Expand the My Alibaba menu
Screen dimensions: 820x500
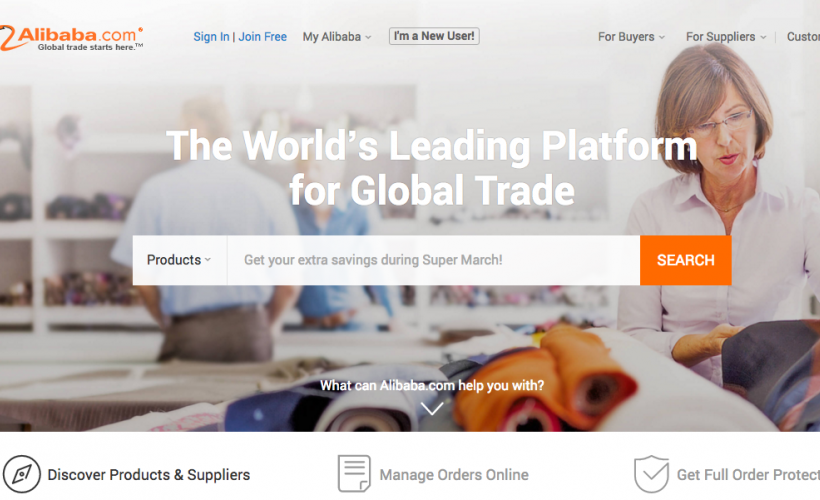pos(337,37)
